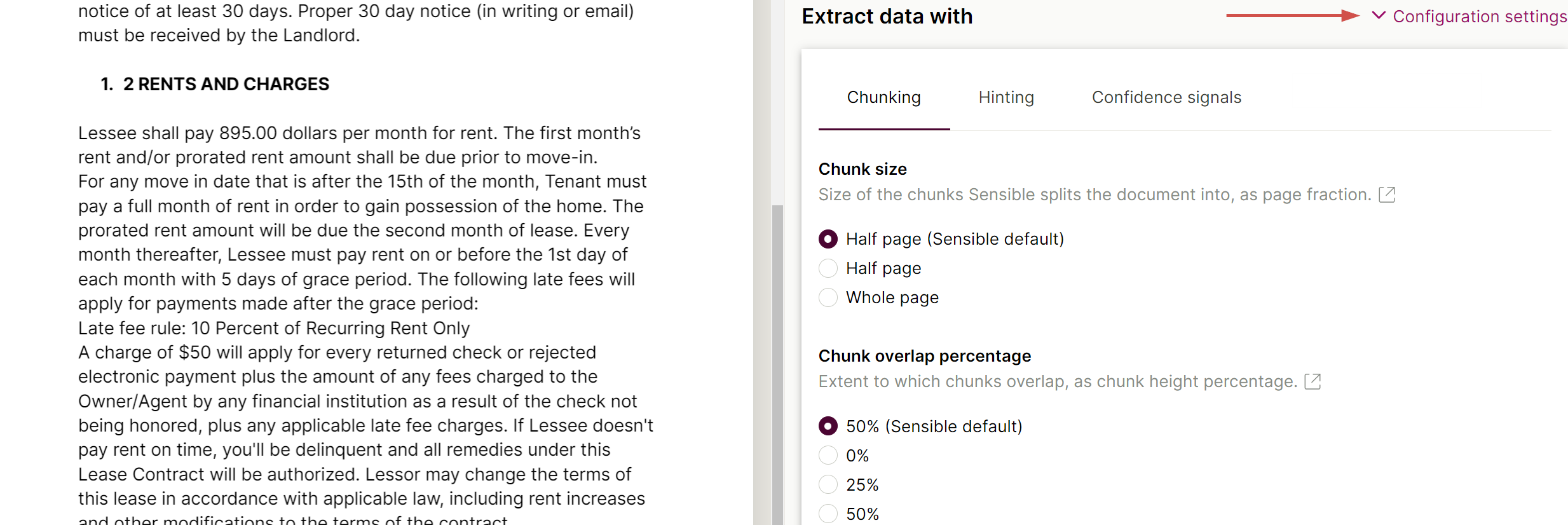Open Chunk overlap percentage external link icon

pos(1312,381)
